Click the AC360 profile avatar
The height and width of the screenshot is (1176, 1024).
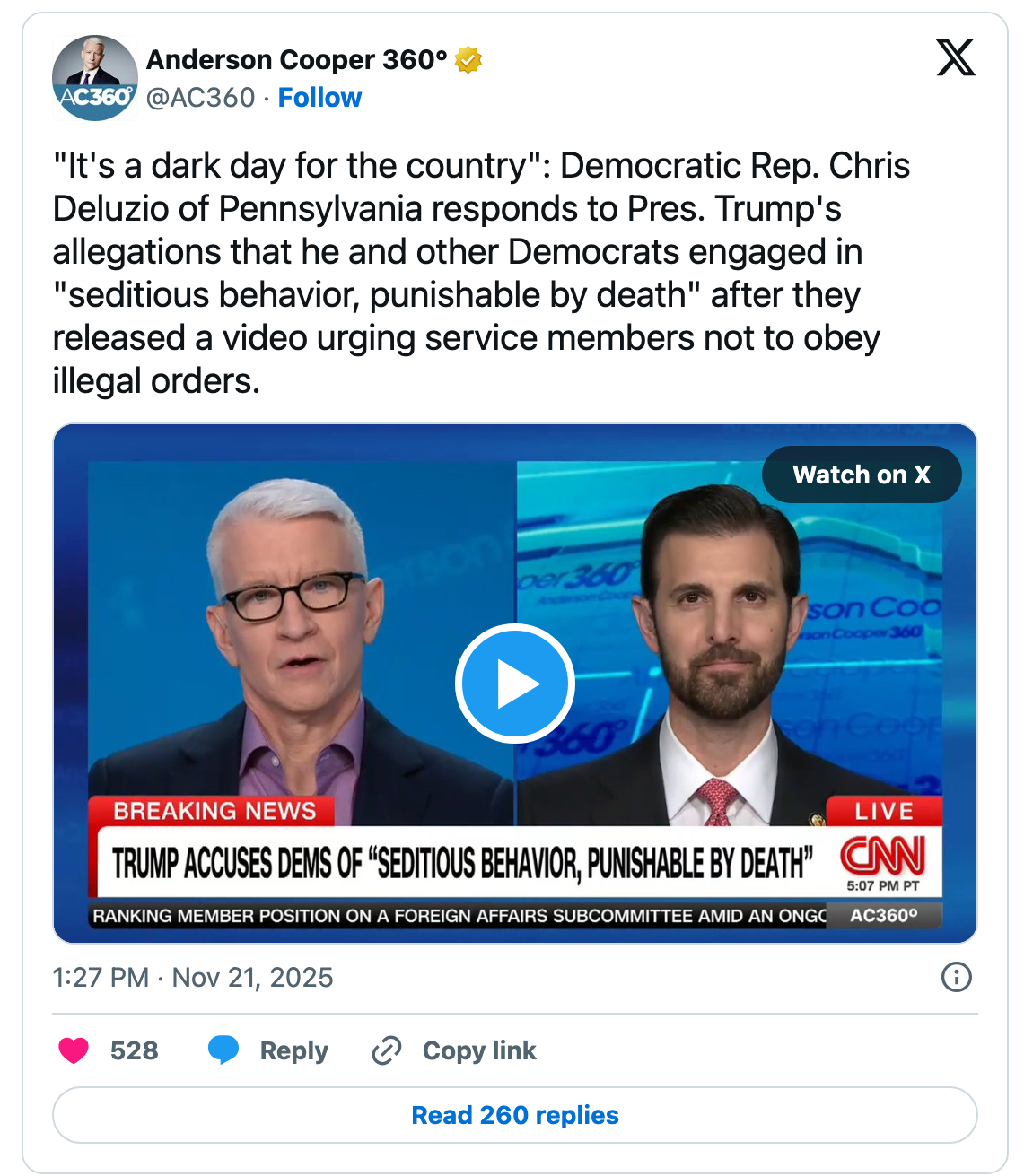(x=95, y=78)
